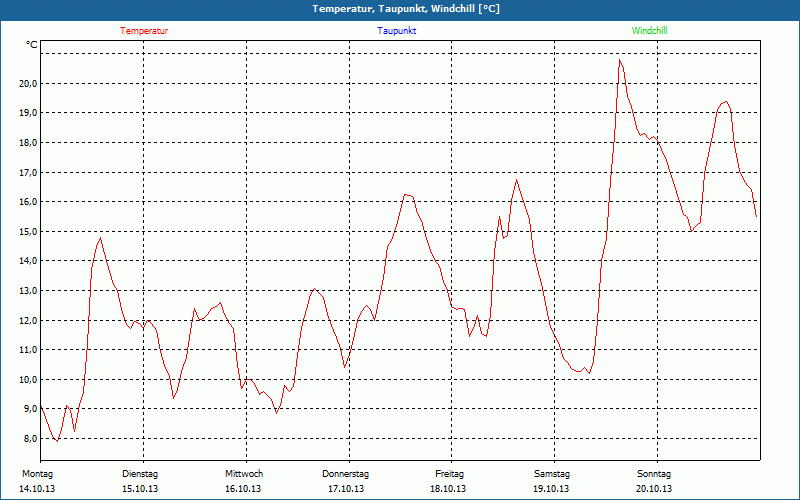Click the date 18.10.13
Viewport: 800px width, 500px height.
(448, 489)
